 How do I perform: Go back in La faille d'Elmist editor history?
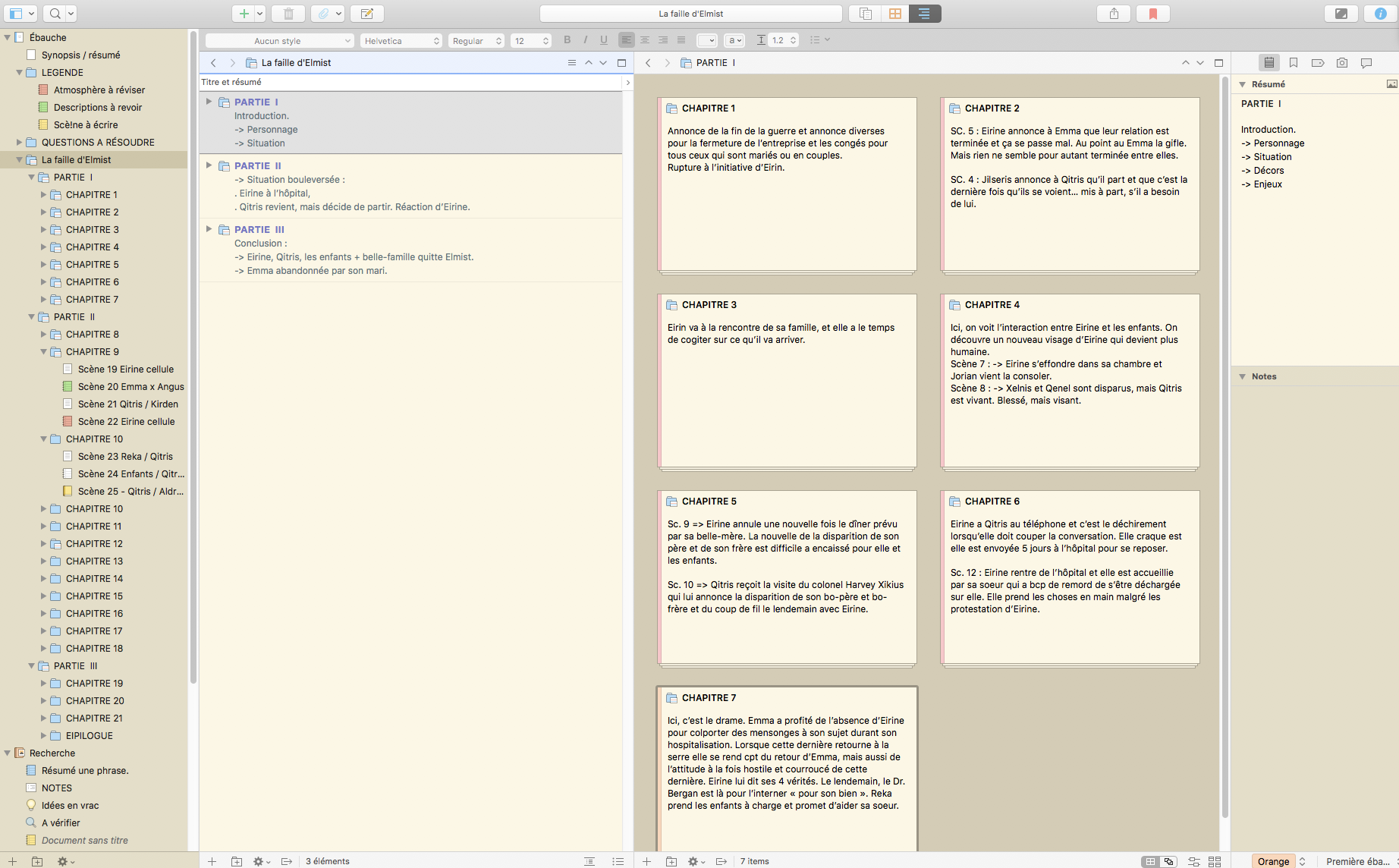(x=214, y=63)
